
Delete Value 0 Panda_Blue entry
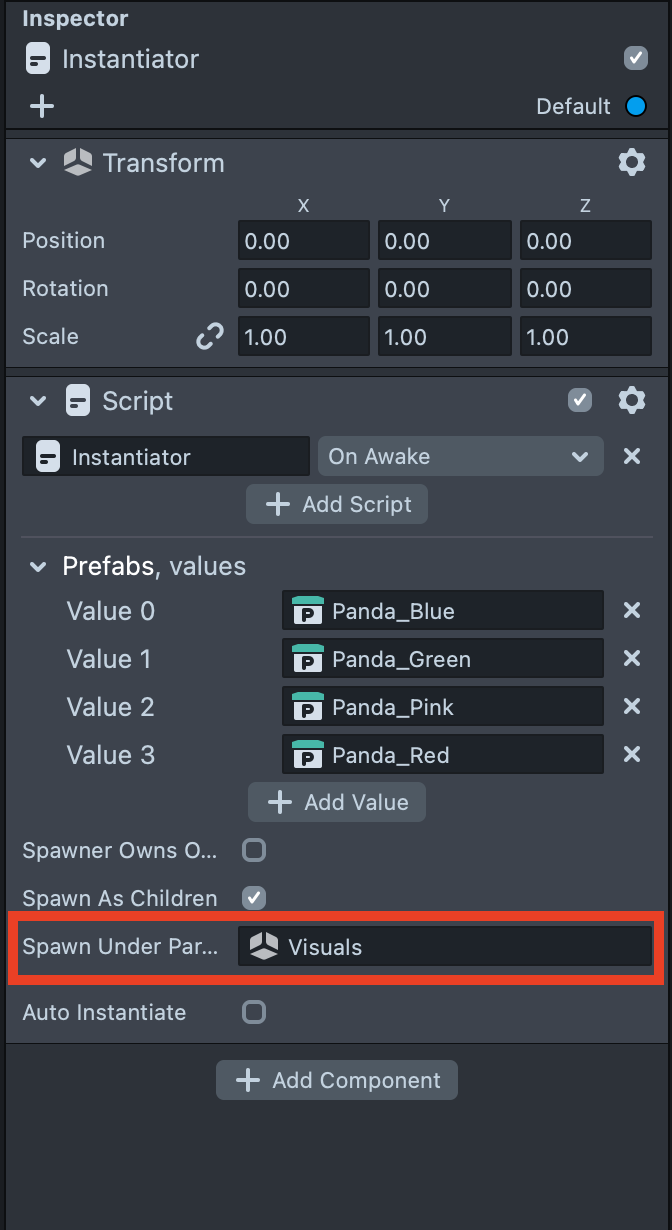pos(632,610)
